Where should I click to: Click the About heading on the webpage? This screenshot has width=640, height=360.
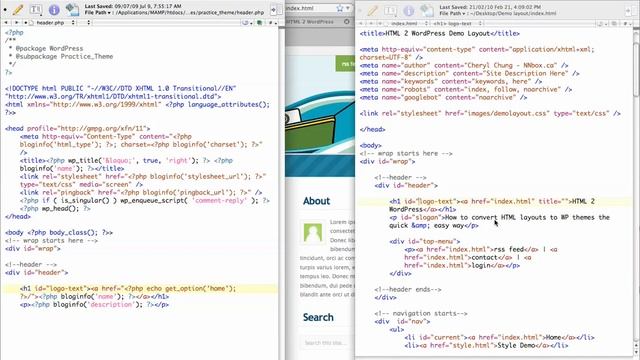(316, 201)
